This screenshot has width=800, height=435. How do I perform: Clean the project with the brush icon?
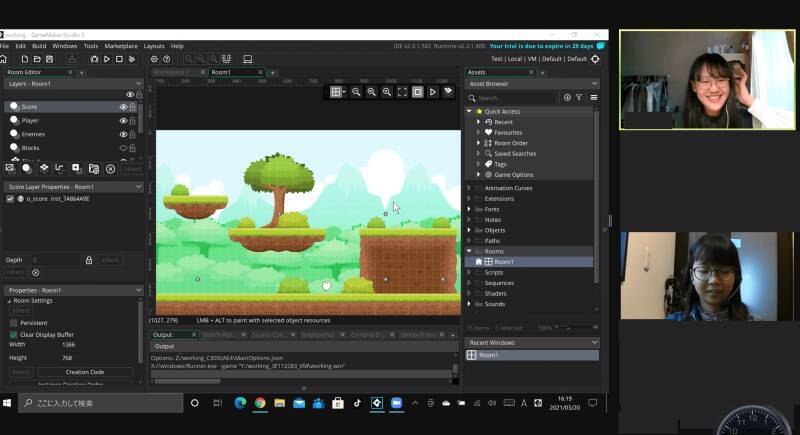pyautogui.click(x=132, y=59)
